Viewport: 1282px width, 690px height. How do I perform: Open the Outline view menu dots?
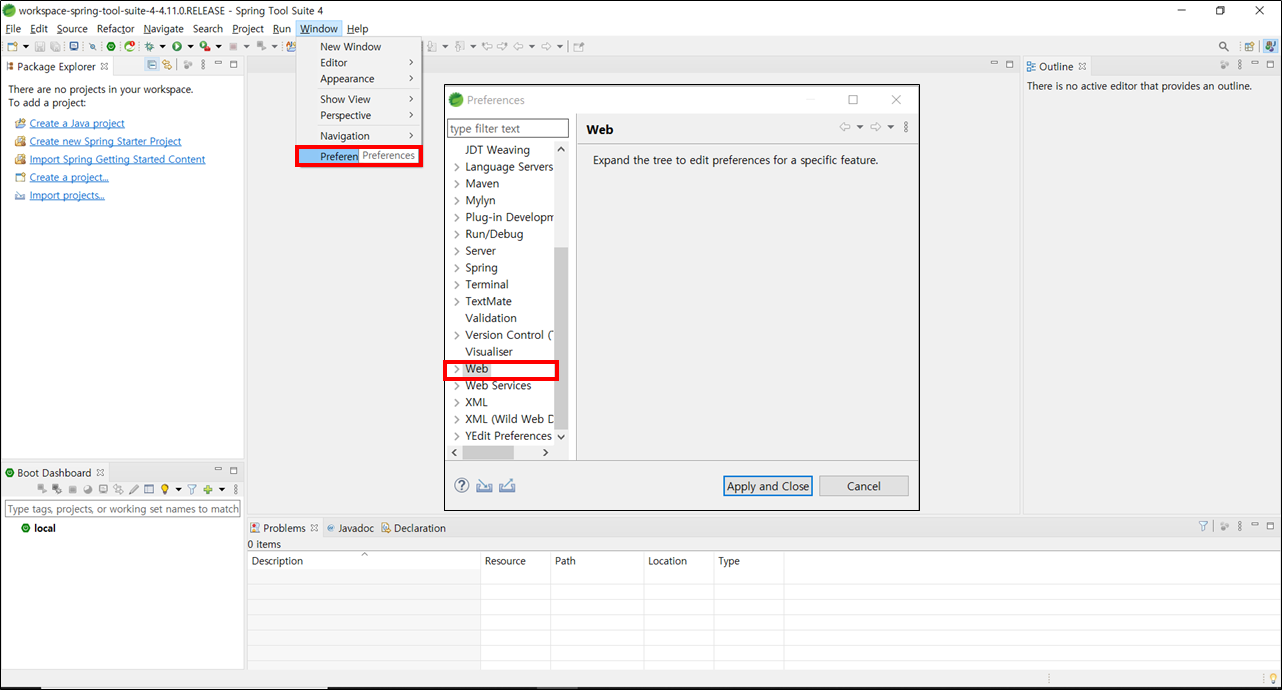click(1240, 65)
